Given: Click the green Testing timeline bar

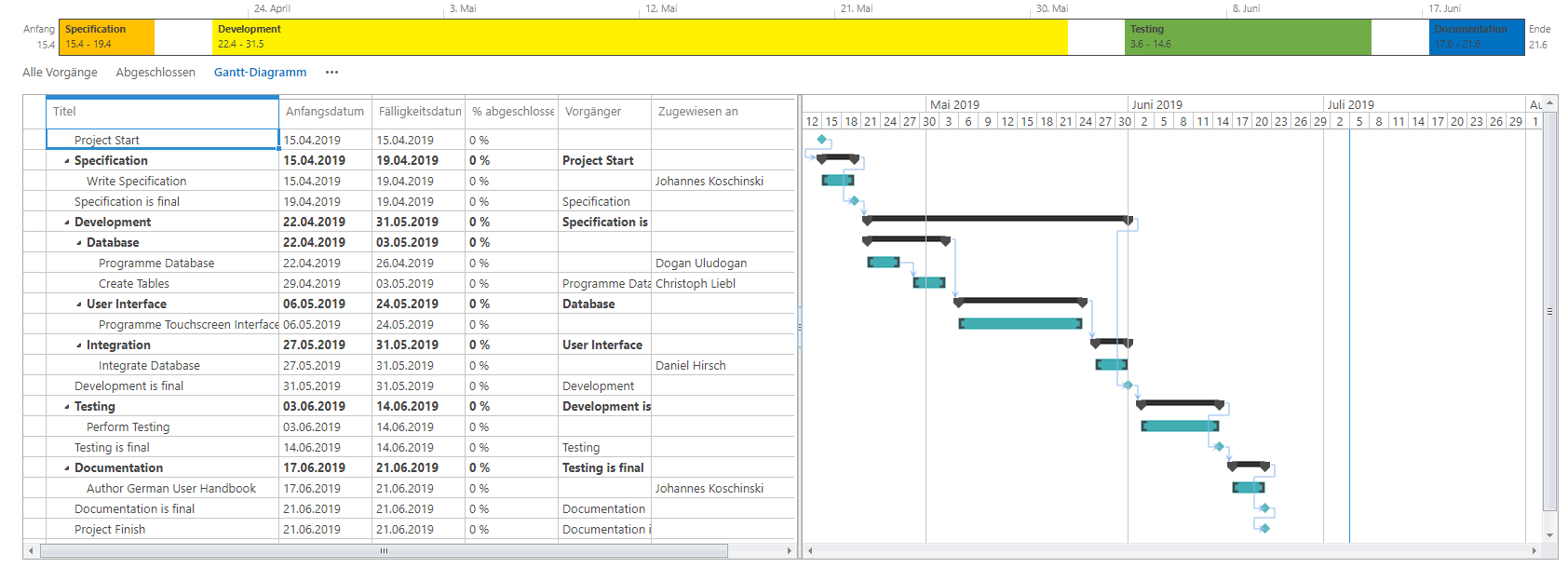Looking at the screenshot, I should (x=1247, y=37).
